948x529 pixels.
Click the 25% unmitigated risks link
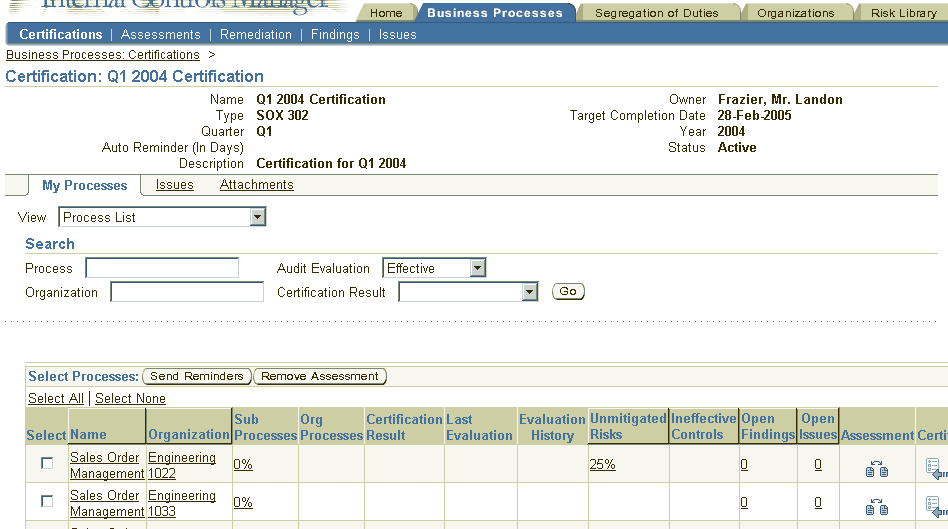click(603, 464)
